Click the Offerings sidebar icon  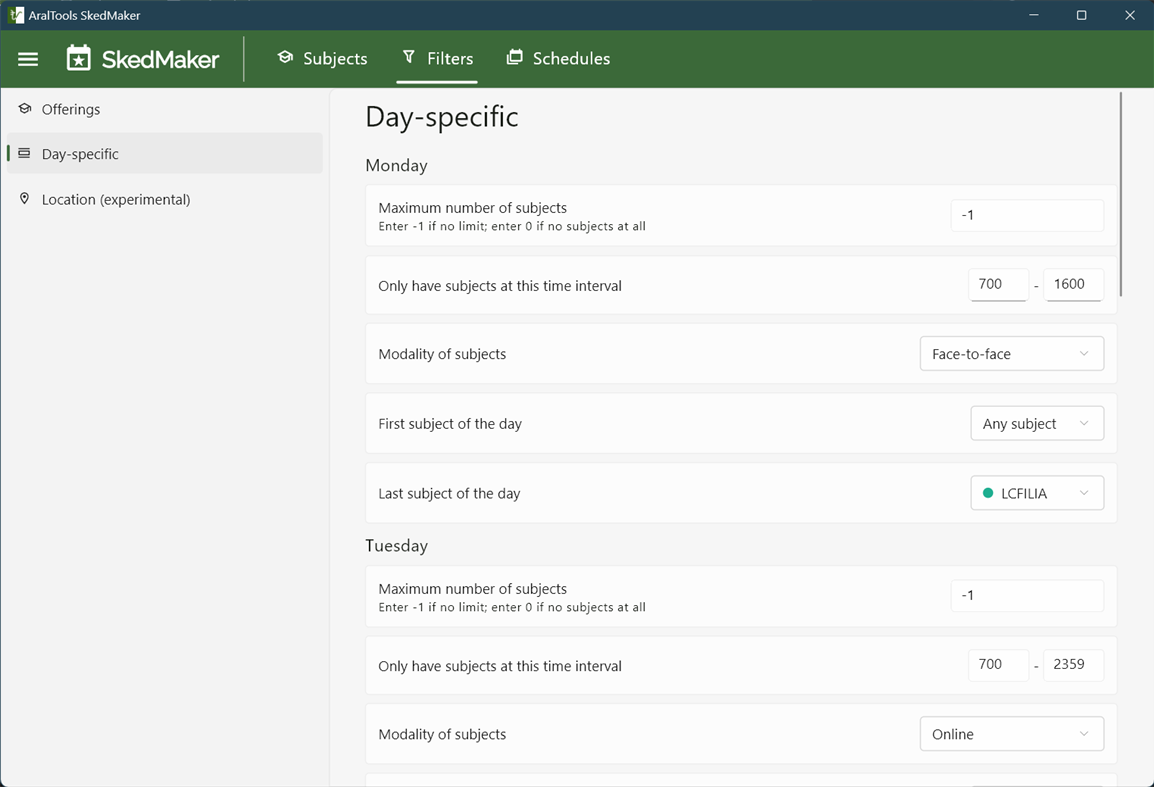[25, 109]
